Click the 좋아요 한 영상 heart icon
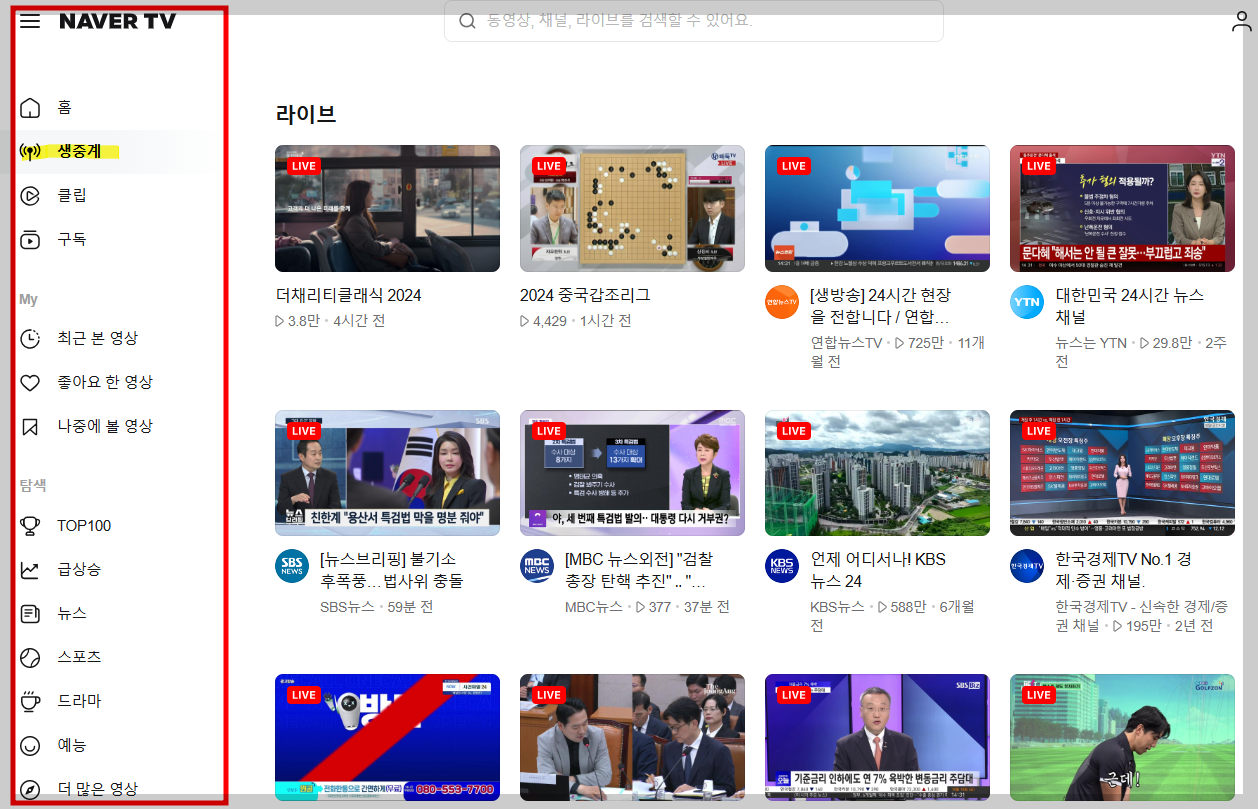This screenshot has width=1258, height=809. point(31,382)
